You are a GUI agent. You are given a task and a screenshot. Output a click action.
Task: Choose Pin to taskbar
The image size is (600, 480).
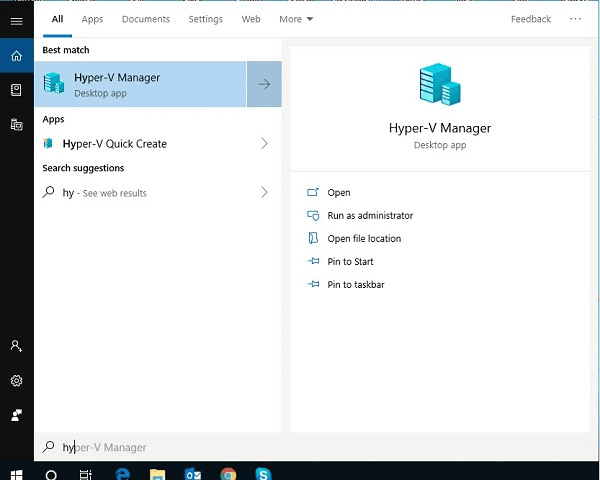[x=356, y=284]
